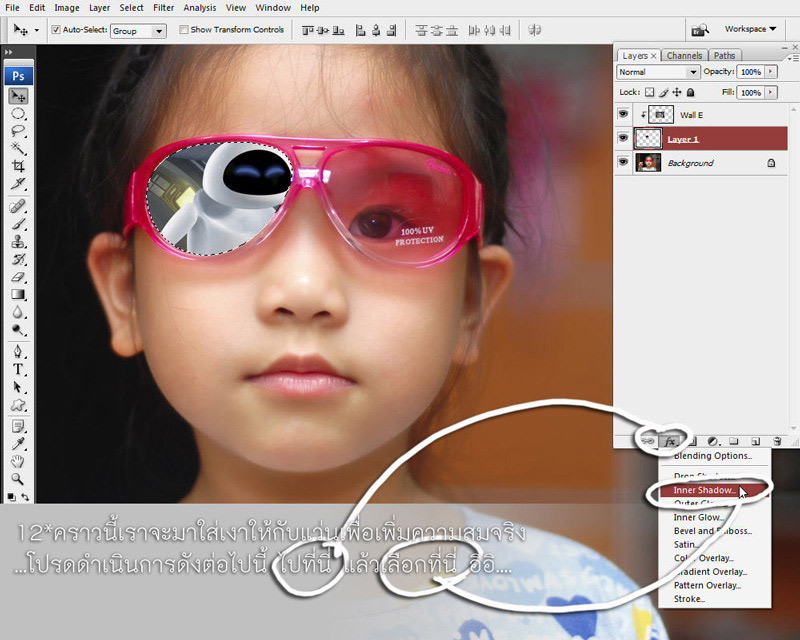Select the Custom Shape tool
This screenshot has height=640, width=800.
(x=18, y=405)
